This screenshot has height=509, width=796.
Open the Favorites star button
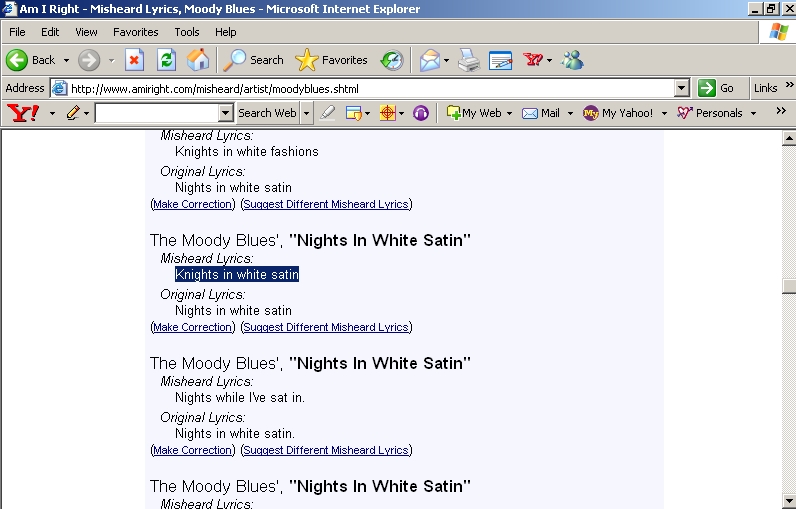[x=331, y=60]
